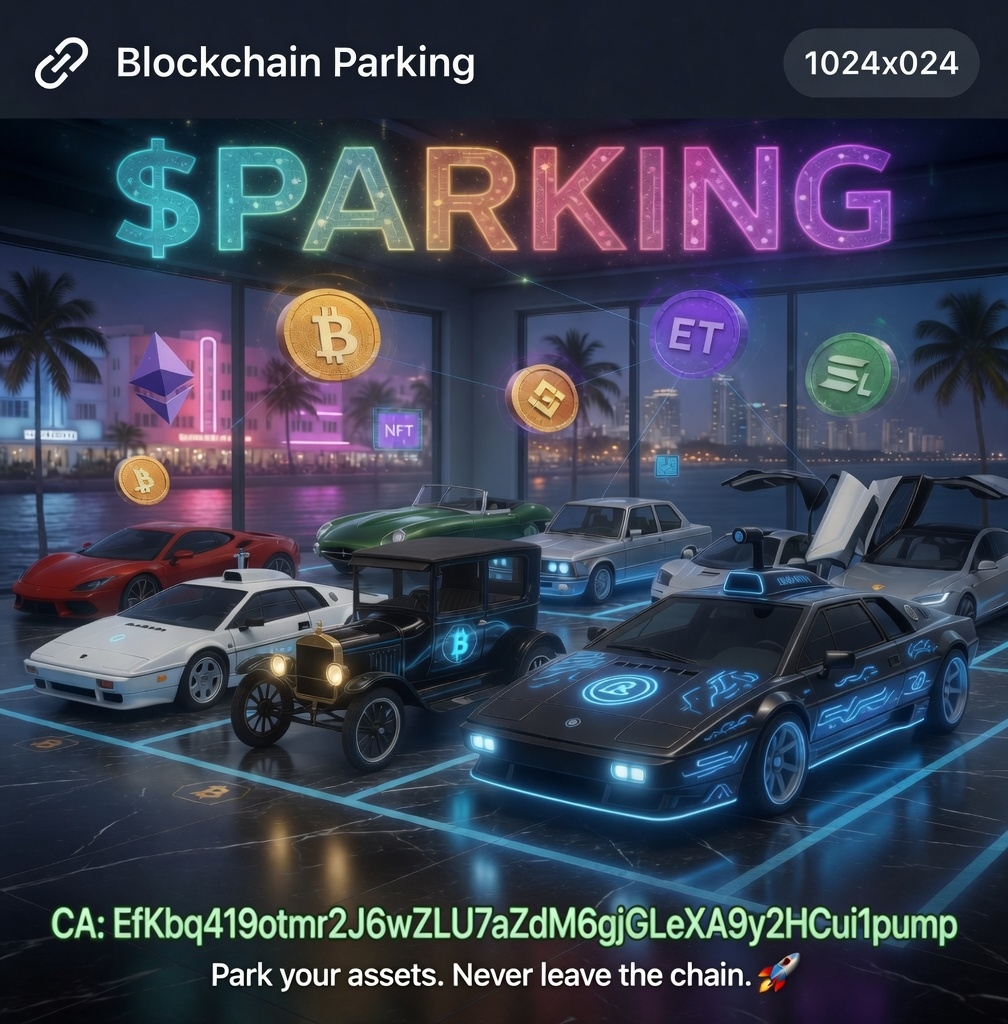Select the white wedge-shaped sports car
The height and width of the screenshot is (1024, 1008).
click(x=193, y=639)
